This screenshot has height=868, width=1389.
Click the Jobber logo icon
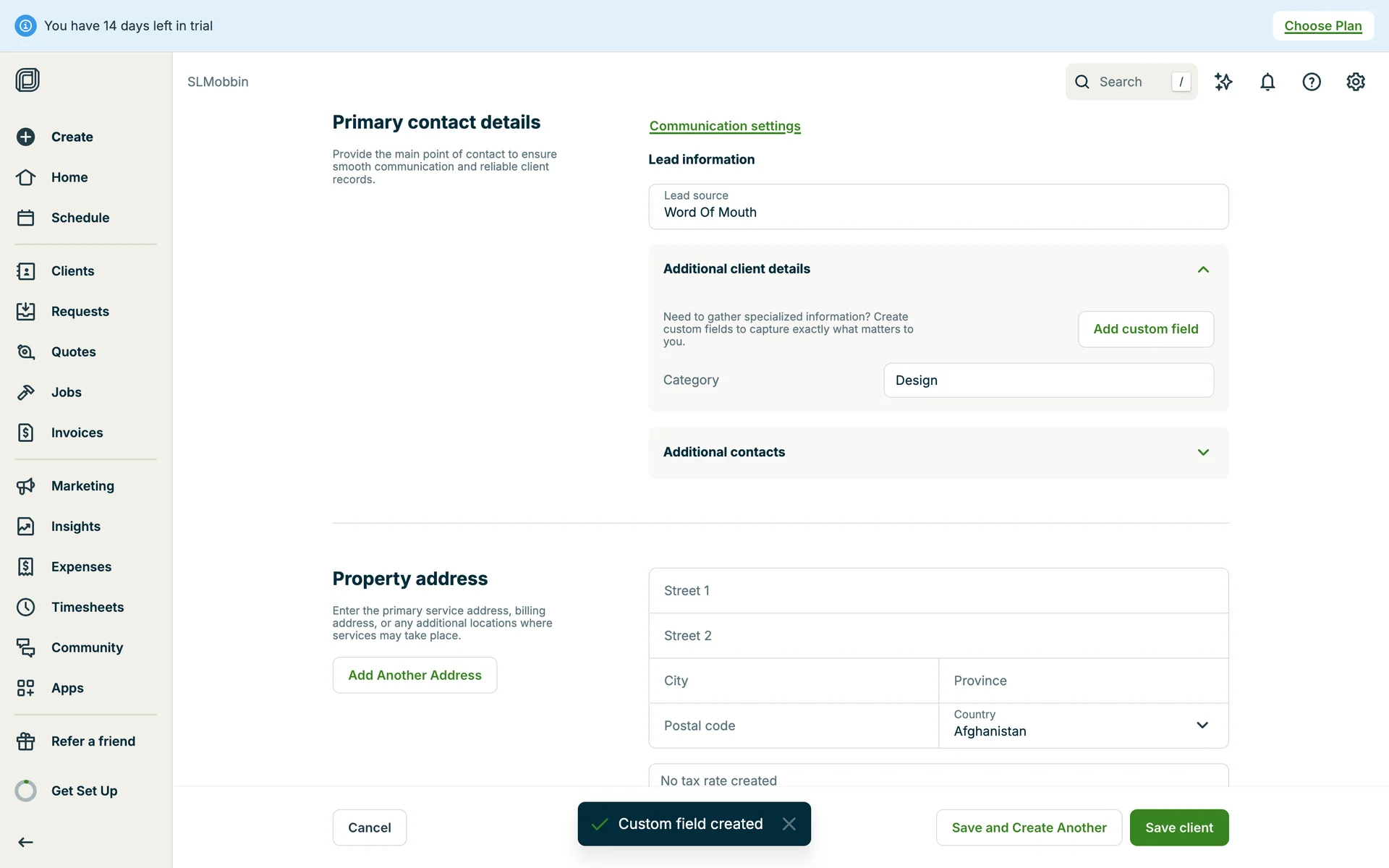pyautogui.click(x=27, y=80)
